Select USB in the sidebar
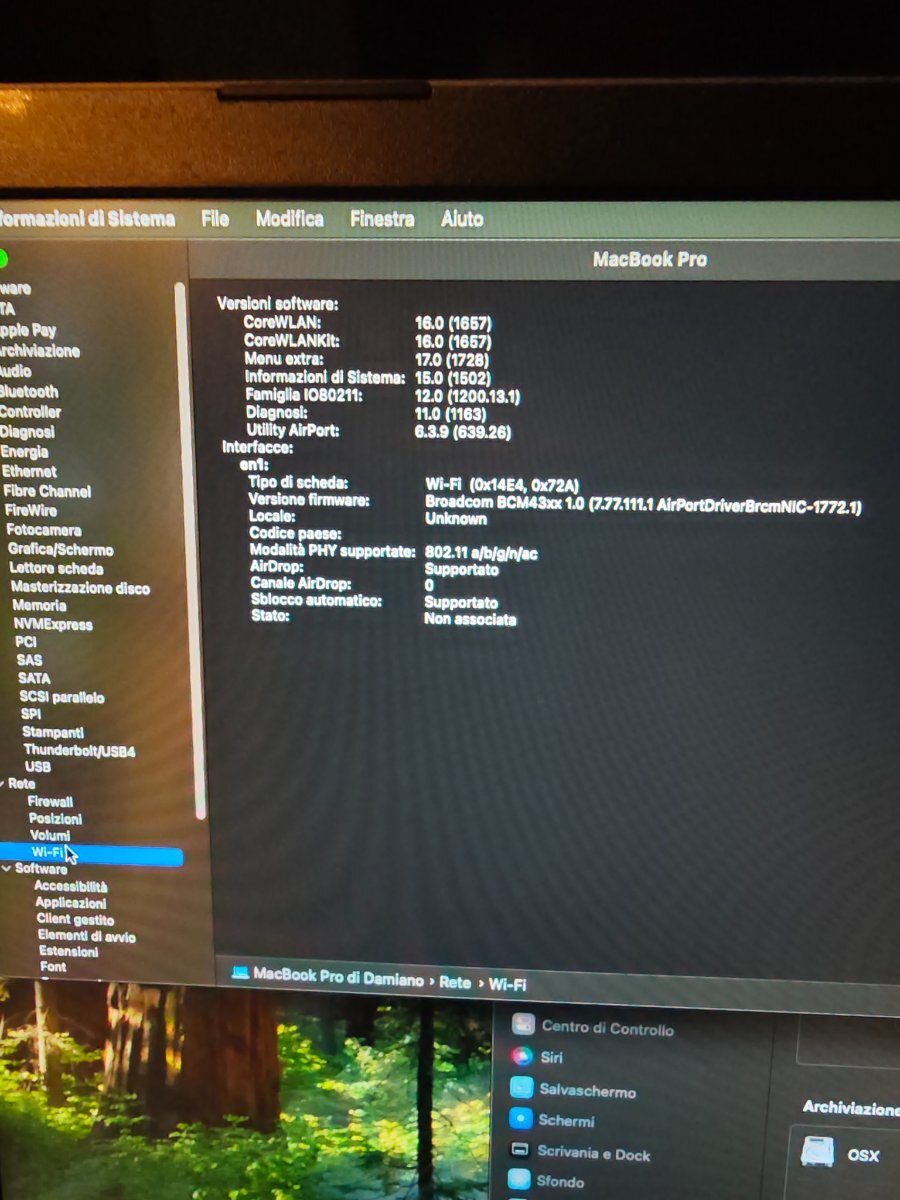Image resolution: width=900 pixels, height=1200 pixels. tap(38, 767)
